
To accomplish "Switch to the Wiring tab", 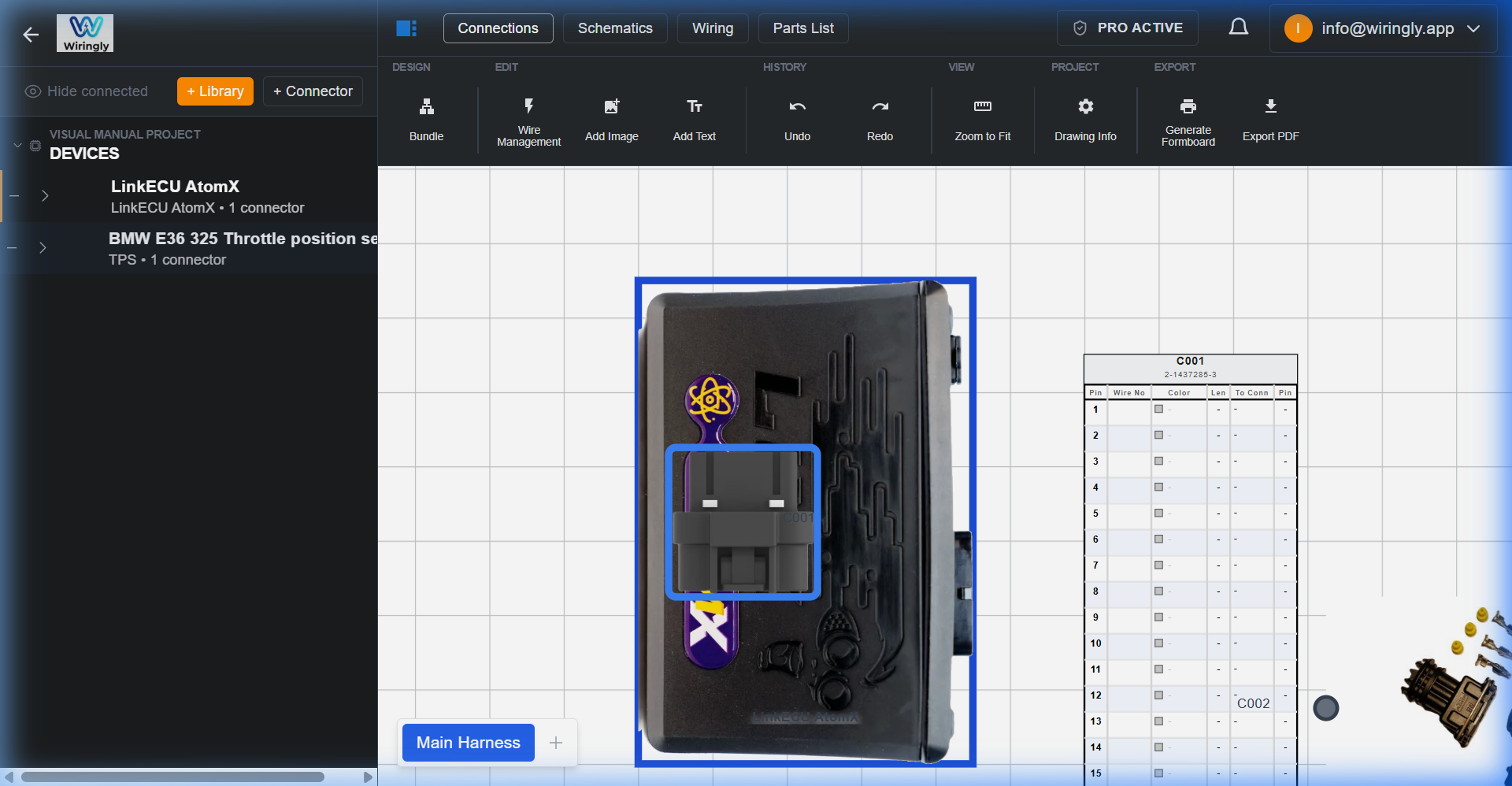I will pyautogui.click(x=713, y=28).
